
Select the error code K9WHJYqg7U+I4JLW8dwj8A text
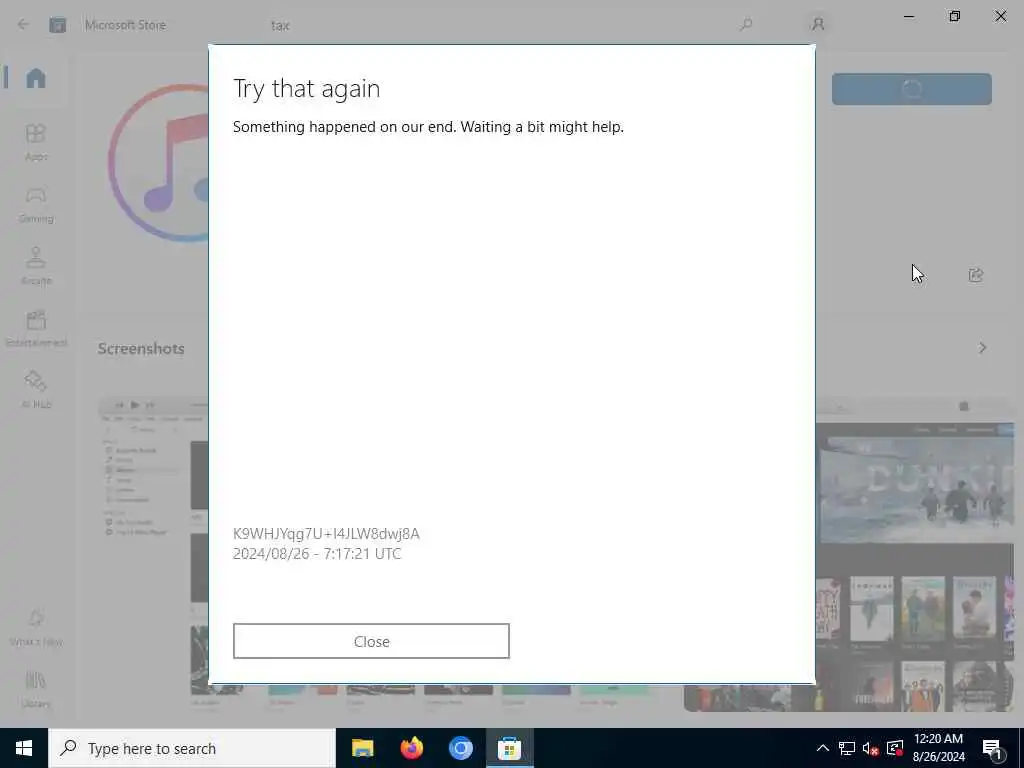[x=326, y=534]
